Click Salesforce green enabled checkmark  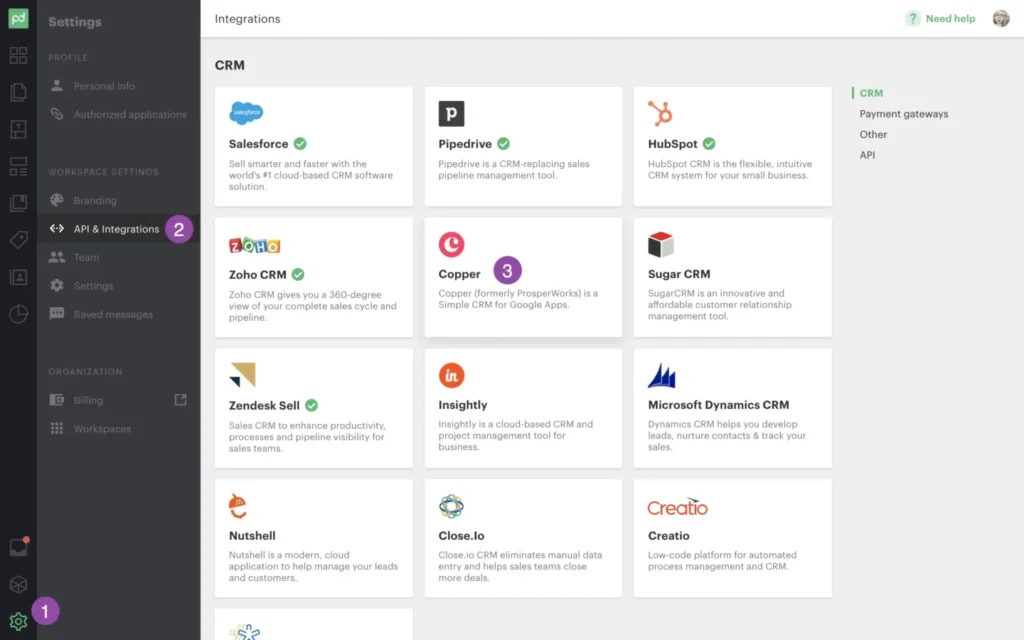click(x=300, y=144)
